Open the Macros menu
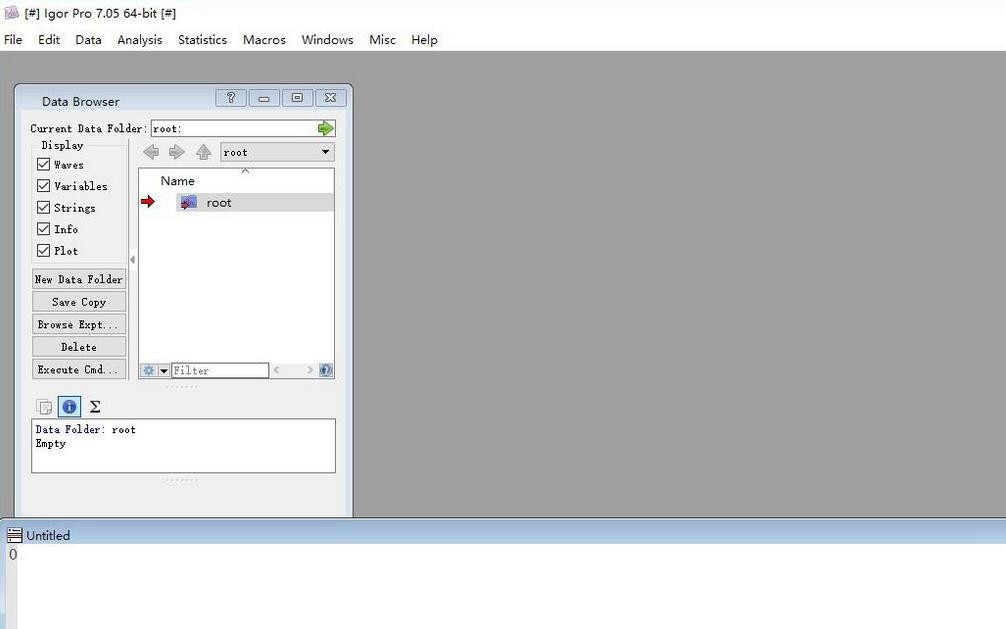The image size is (1006, 629). [x=264, y=40]
